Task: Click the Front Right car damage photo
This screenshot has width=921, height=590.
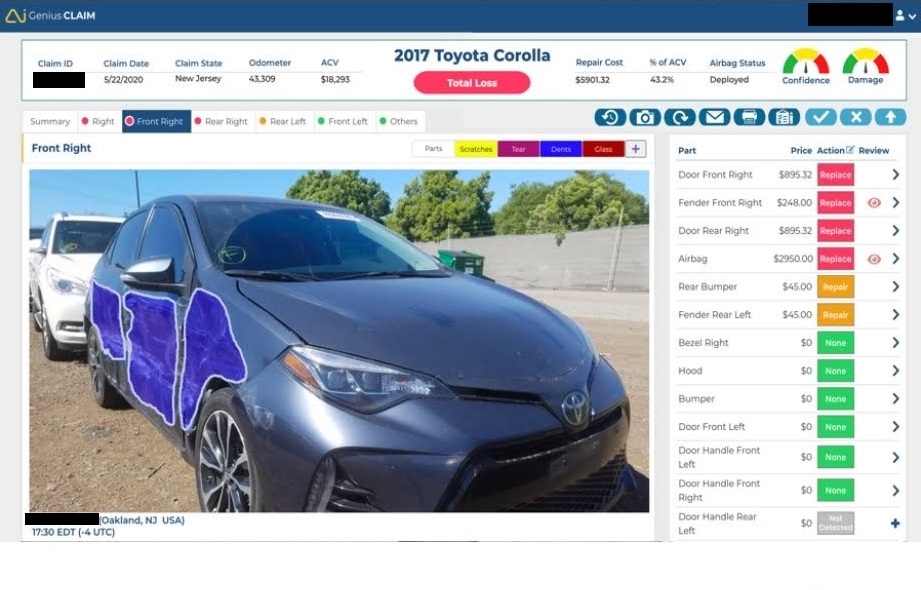Action: tap(339, 341)
